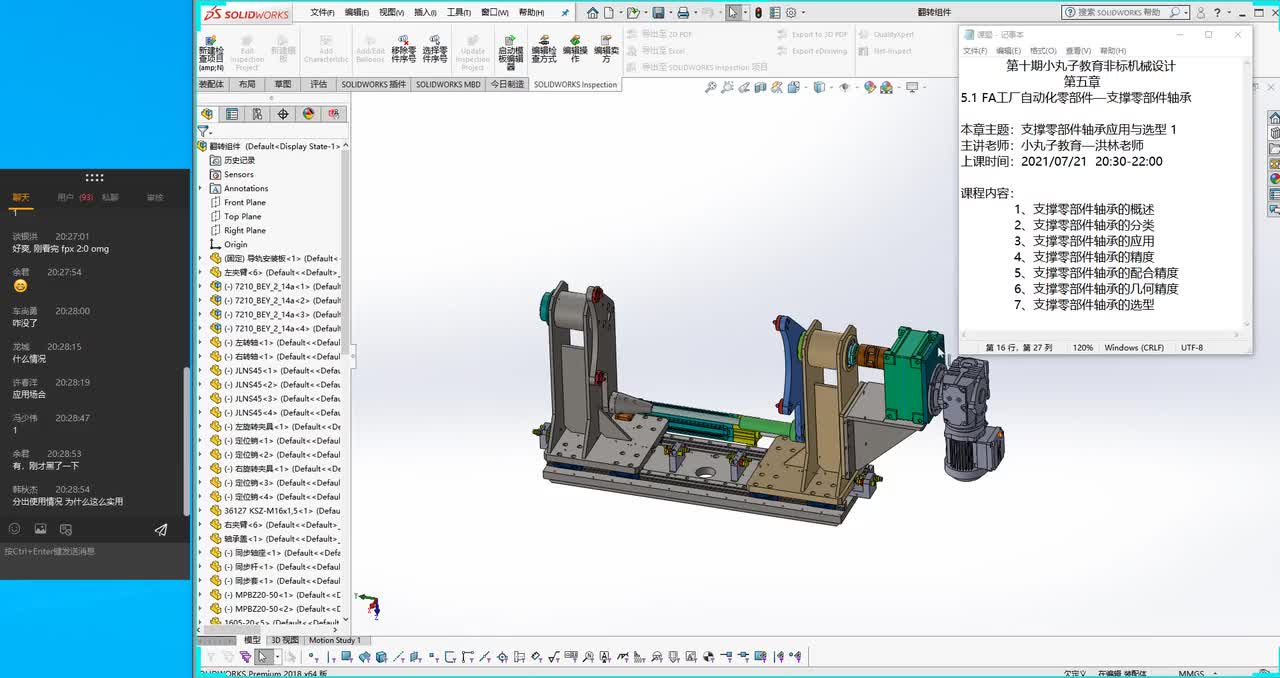Select Front Plane in feature tree
Screen dimensions: 1280x678
(x=245, y=202)
